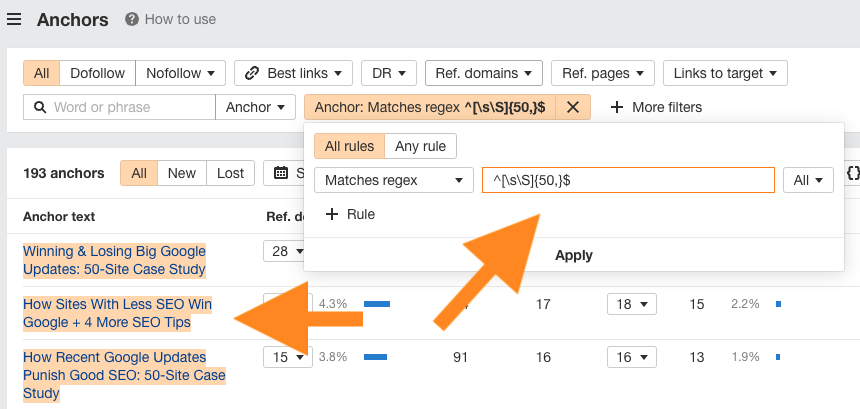Select the Dofollow filter
The width and height of the screenshot is (860, 409).
tap(97, 73)
